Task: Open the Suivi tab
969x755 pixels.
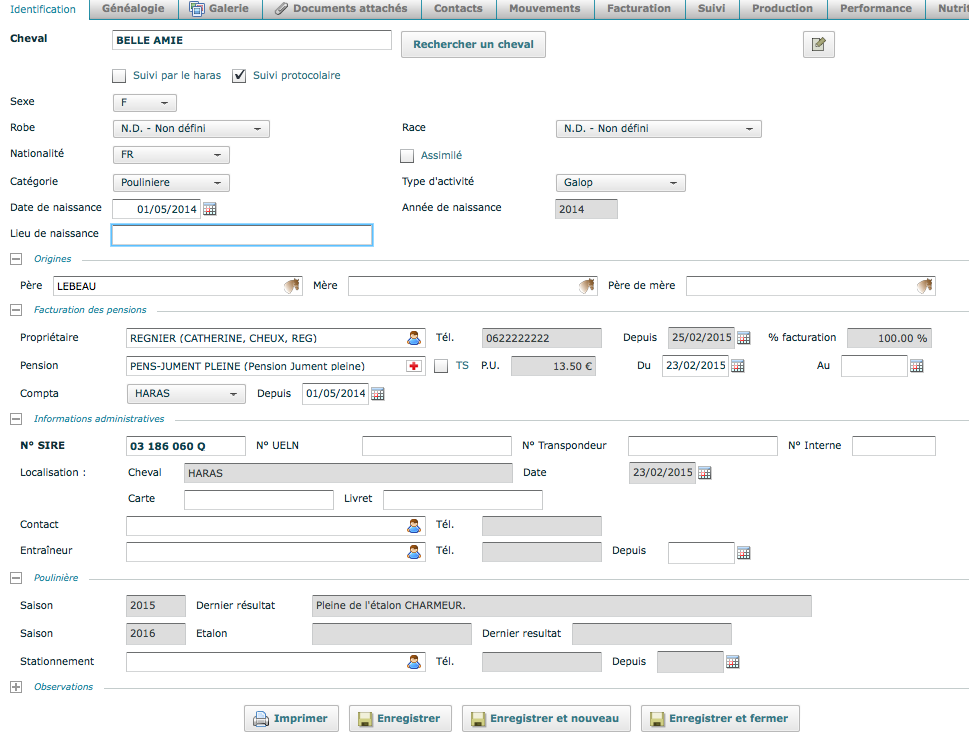Action: pos(712,9)
